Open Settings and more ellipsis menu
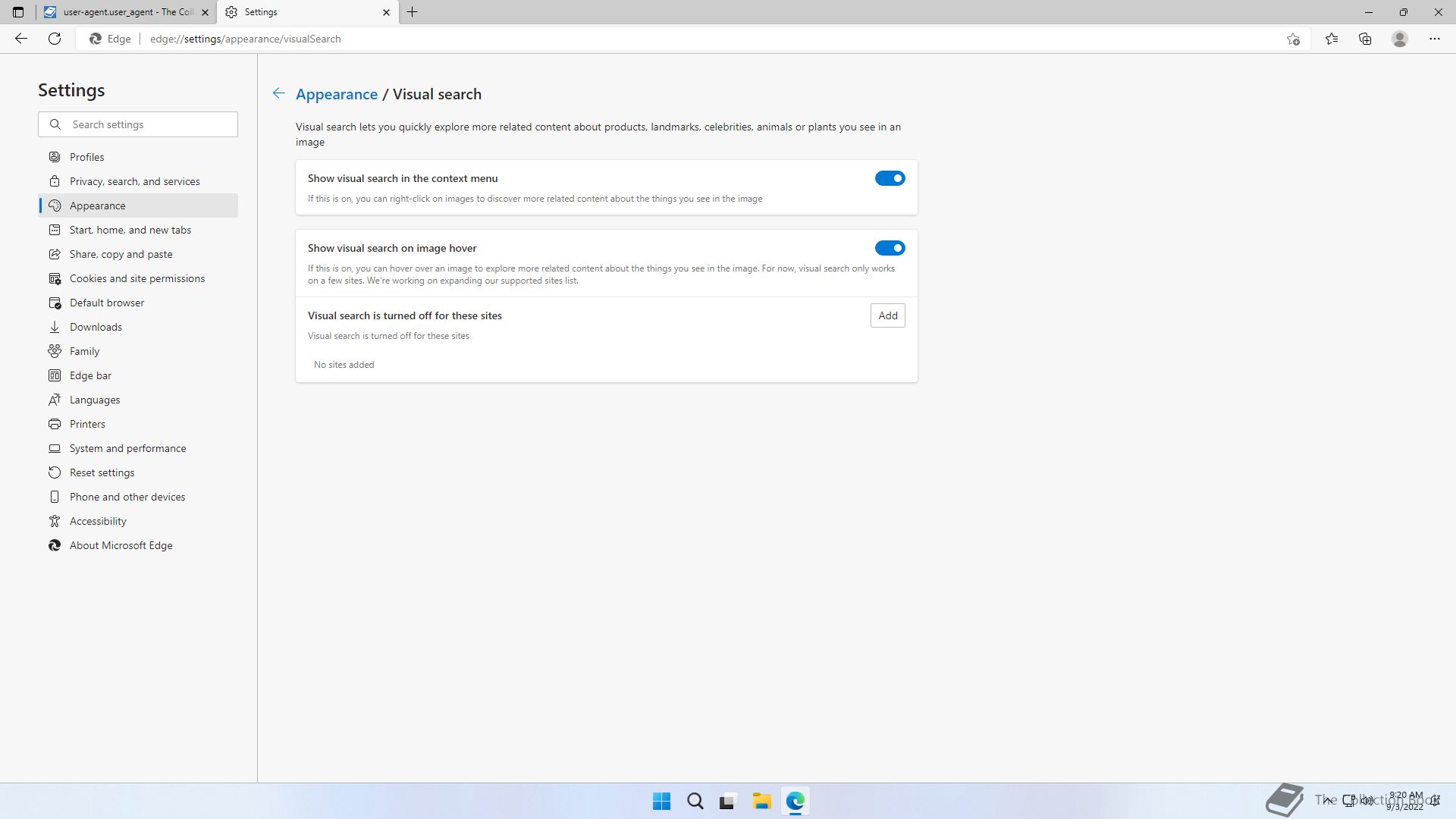This screenshot has width=1456, height=819. 1434,39
